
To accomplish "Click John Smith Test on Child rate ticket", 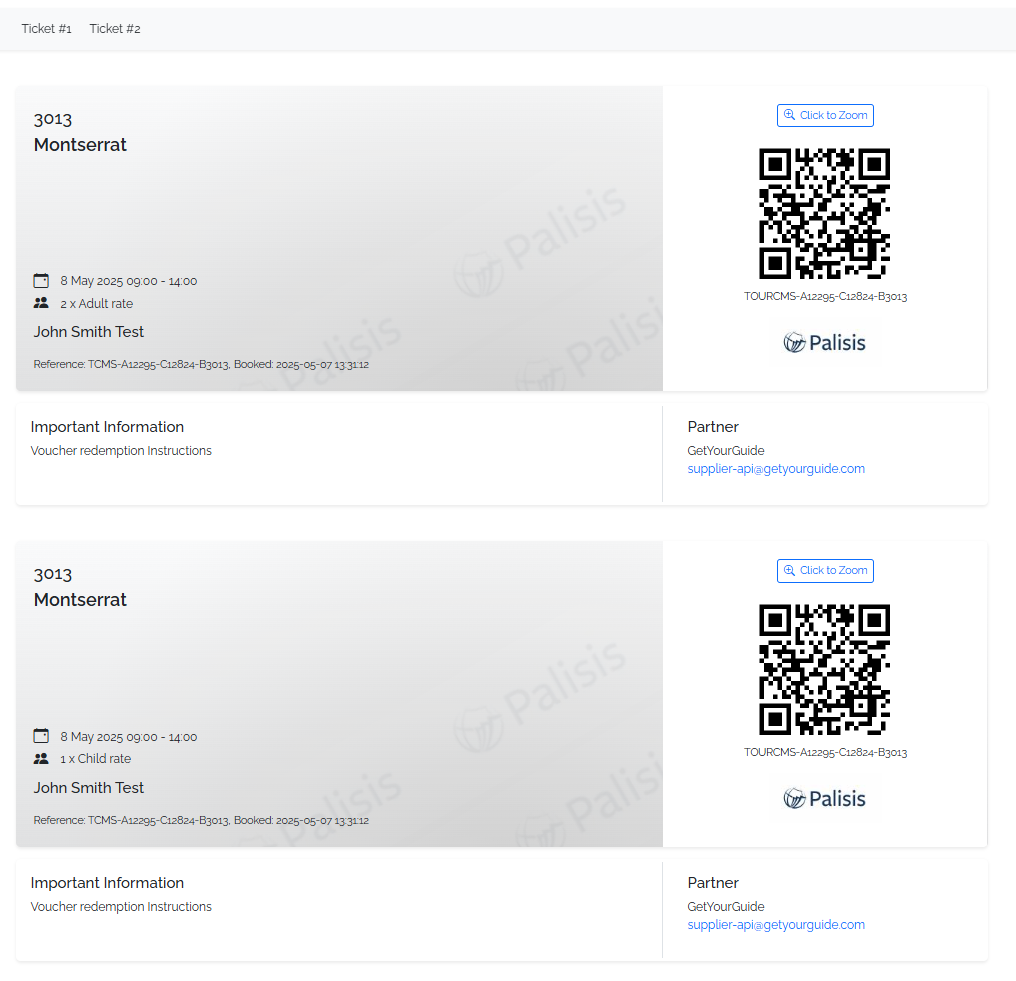I will (89, 788).
